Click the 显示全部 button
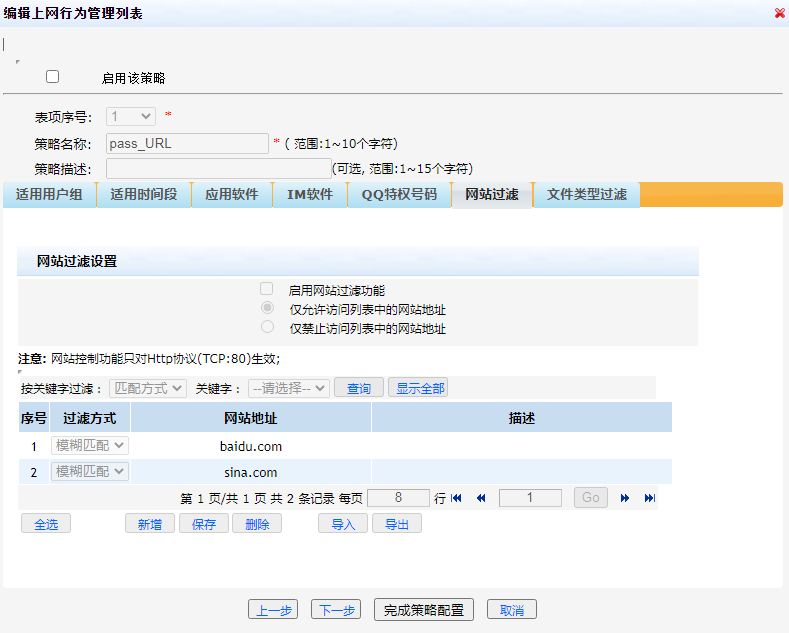Viewport: 789px width, 633px height. coord(420,388)
